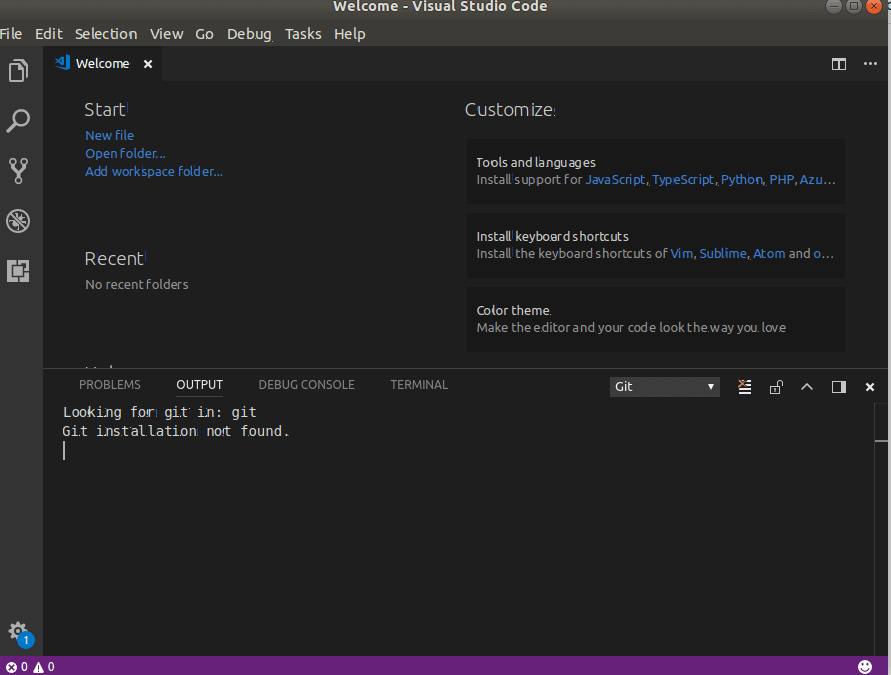Click the Add workspace folder link
Viewport: 891px width, 675px height.
tap(154, 171)
